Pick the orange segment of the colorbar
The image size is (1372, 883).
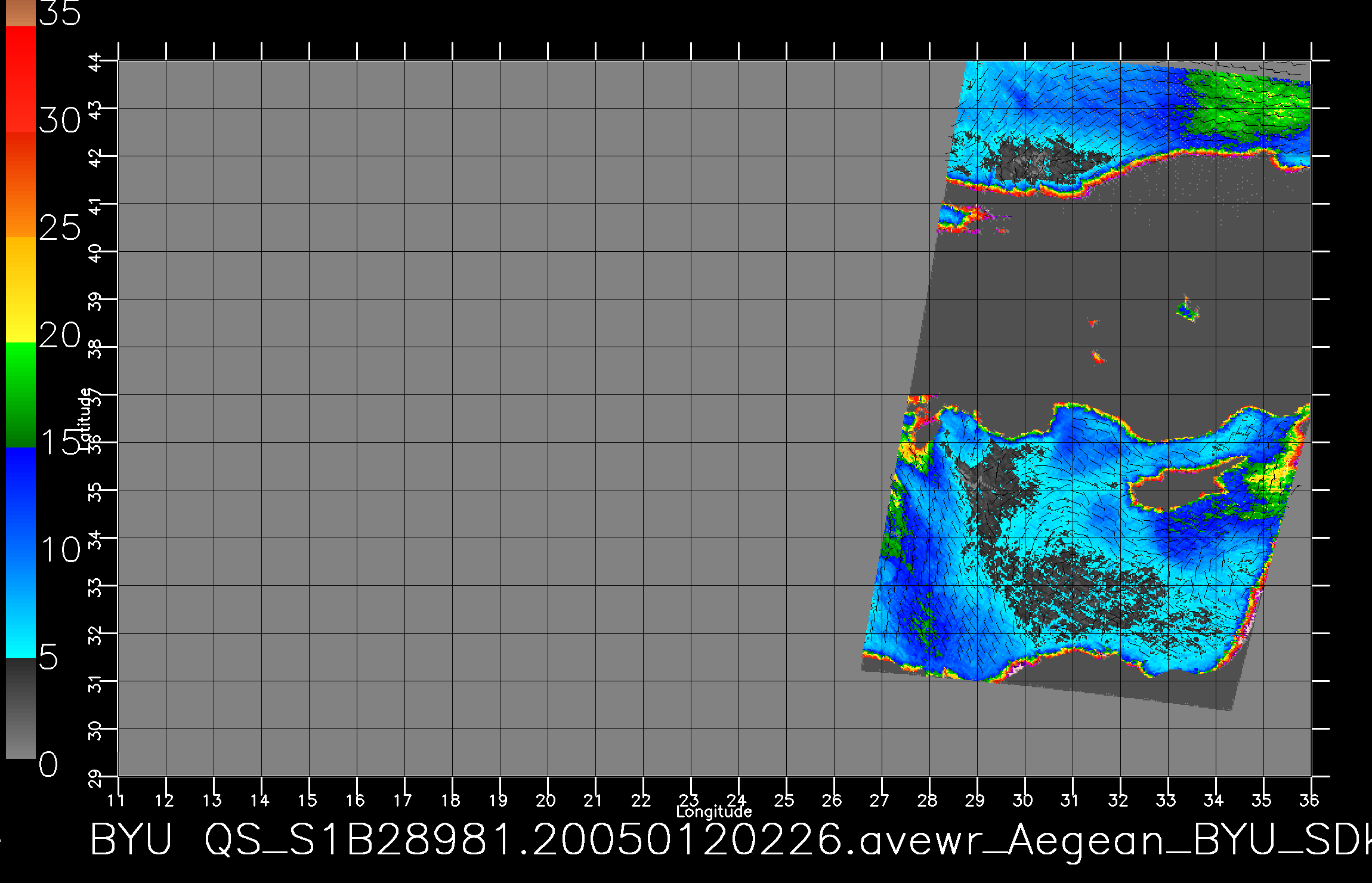coord(21,185)
